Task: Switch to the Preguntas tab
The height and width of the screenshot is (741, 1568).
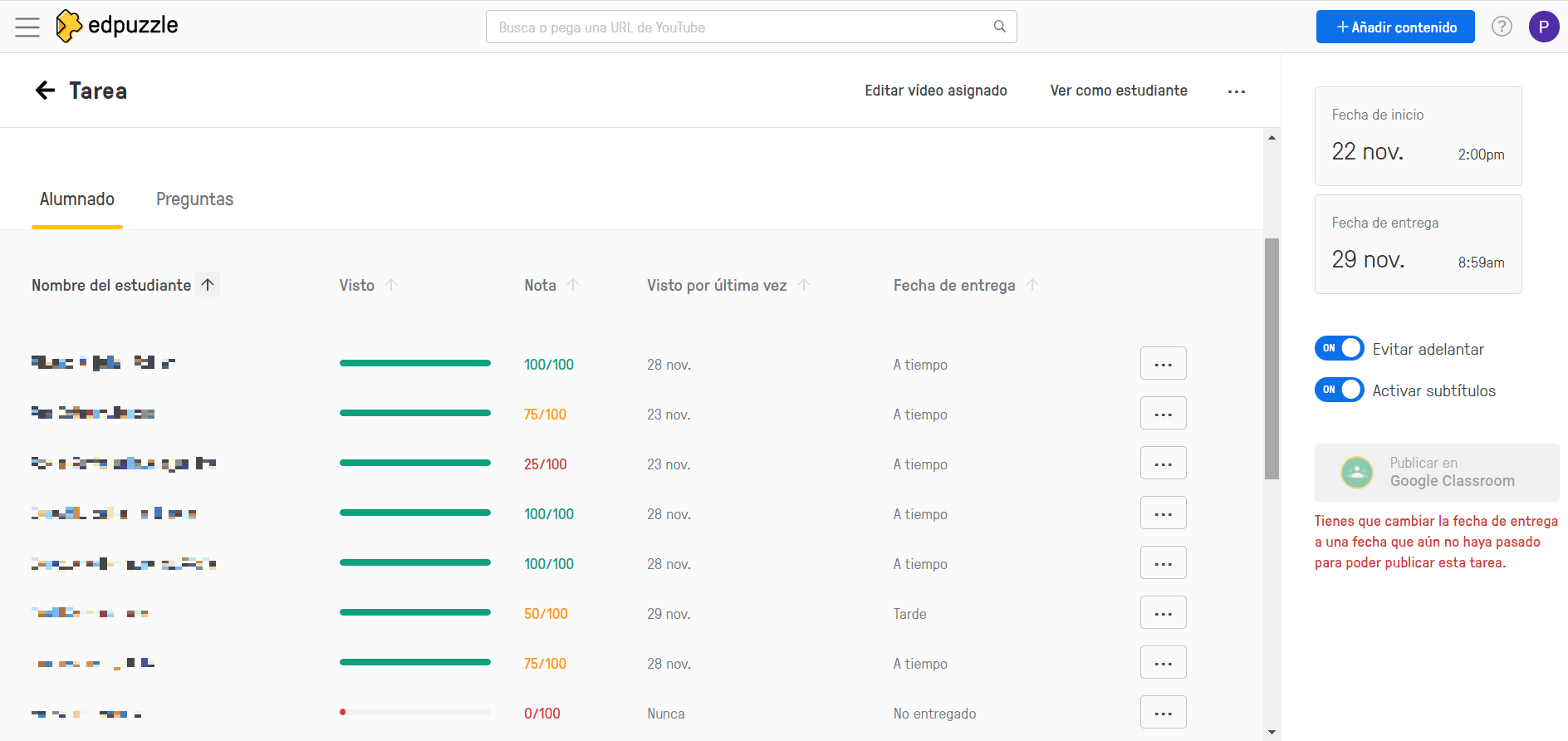Action: [194, 199]
